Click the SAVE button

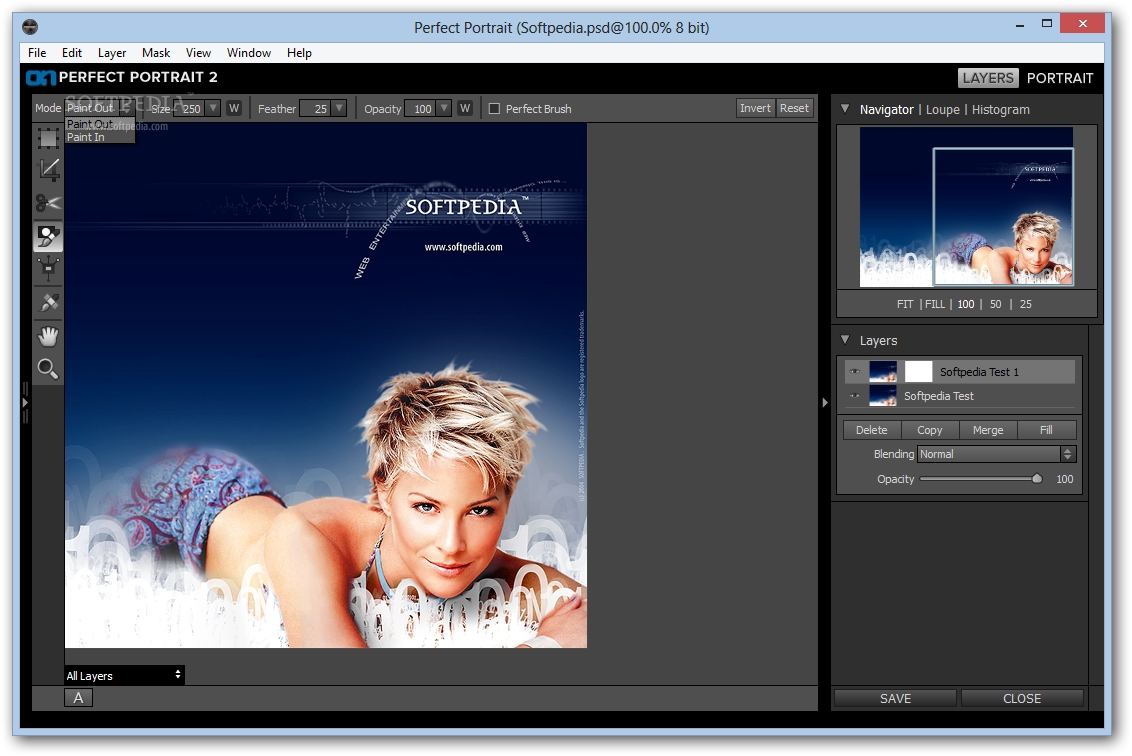(x=895, y=698)
